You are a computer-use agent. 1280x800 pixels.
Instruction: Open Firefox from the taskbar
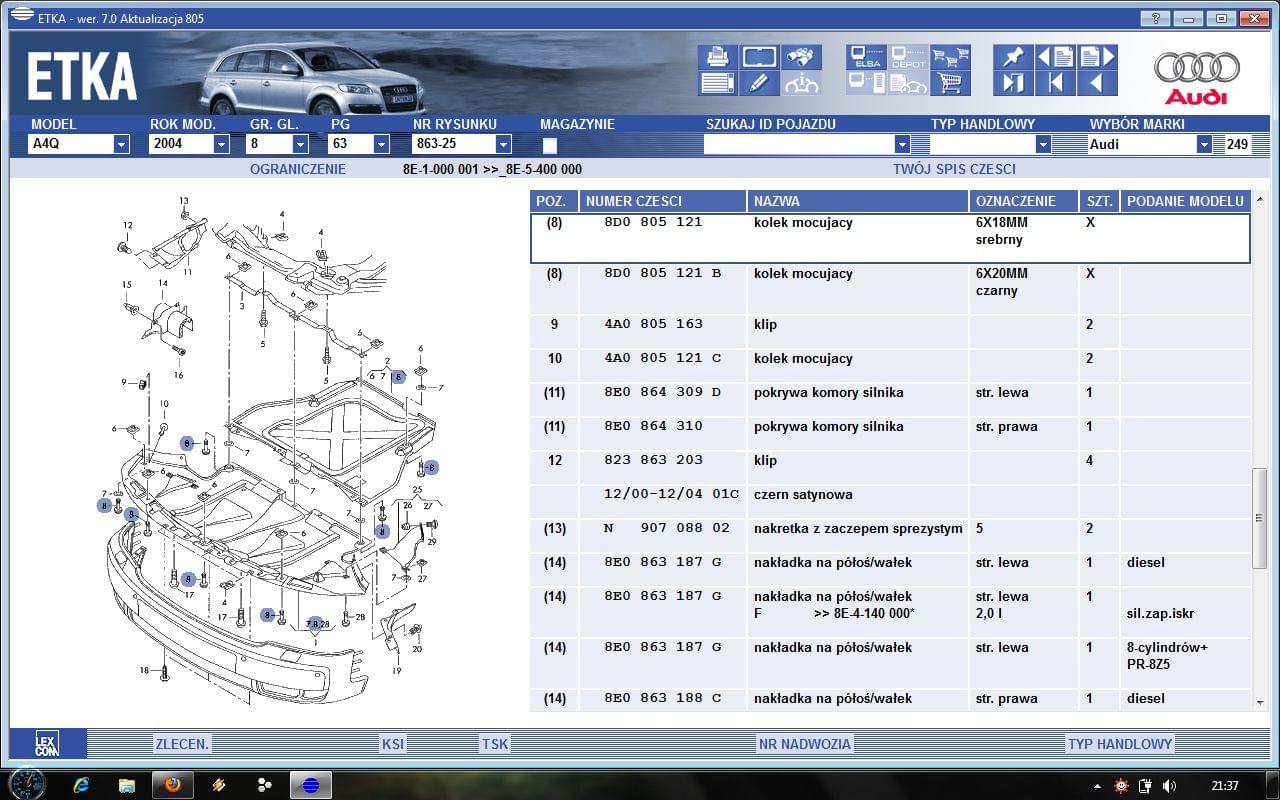[x=172, y=785]
